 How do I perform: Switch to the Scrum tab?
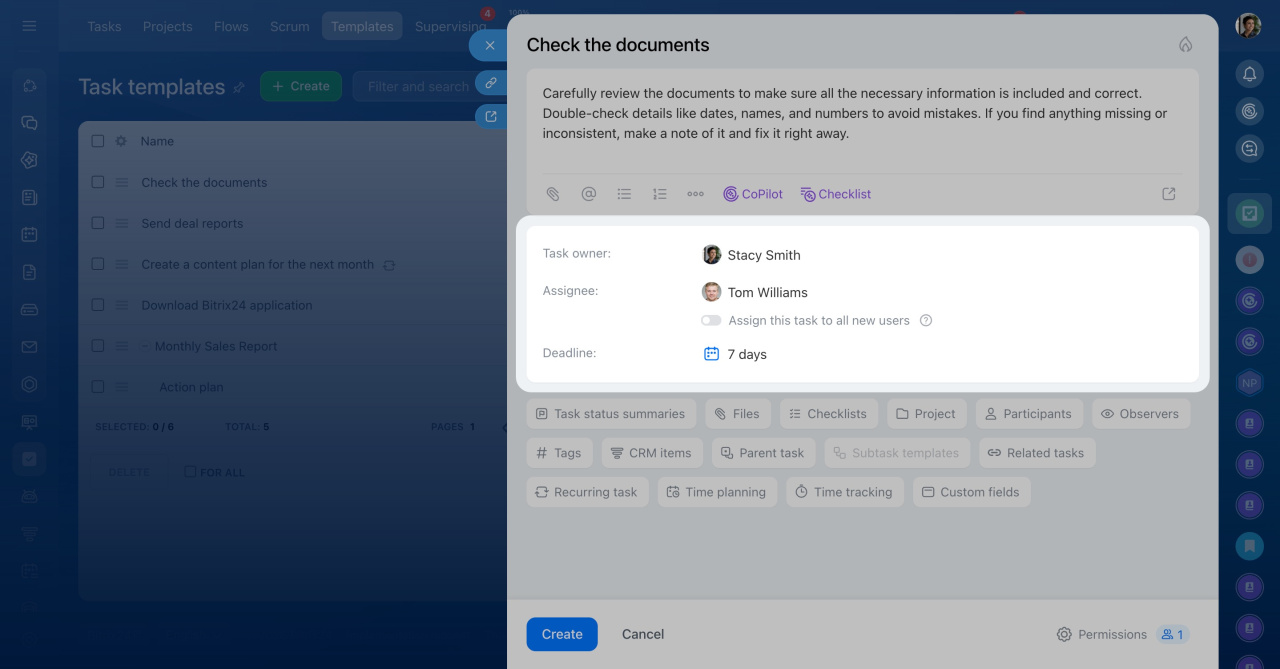[290, 26]
